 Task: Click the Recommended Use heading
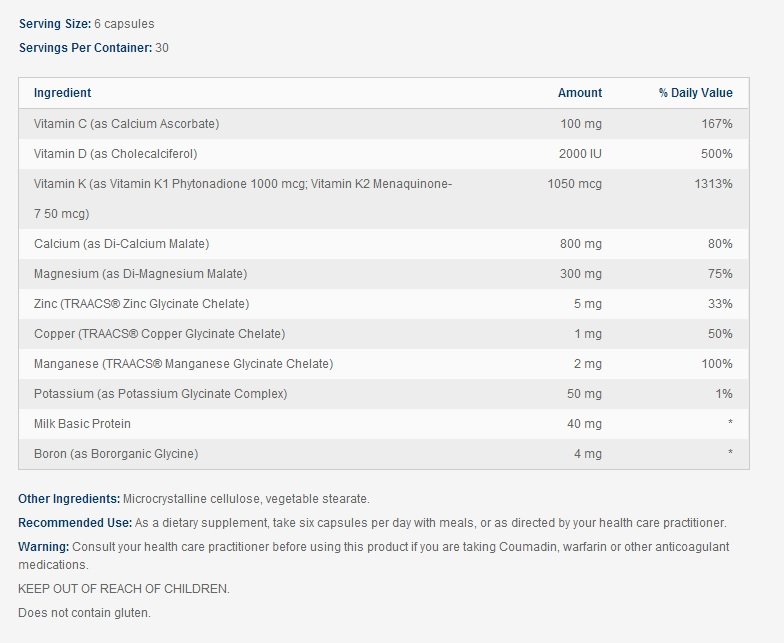[75, 523]
